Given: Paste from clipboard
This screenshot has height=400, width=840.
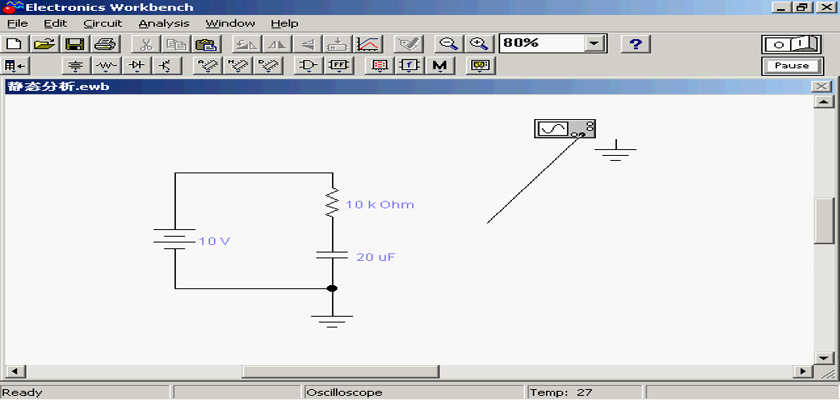Looking at the screenshot, I should (205, 43).
